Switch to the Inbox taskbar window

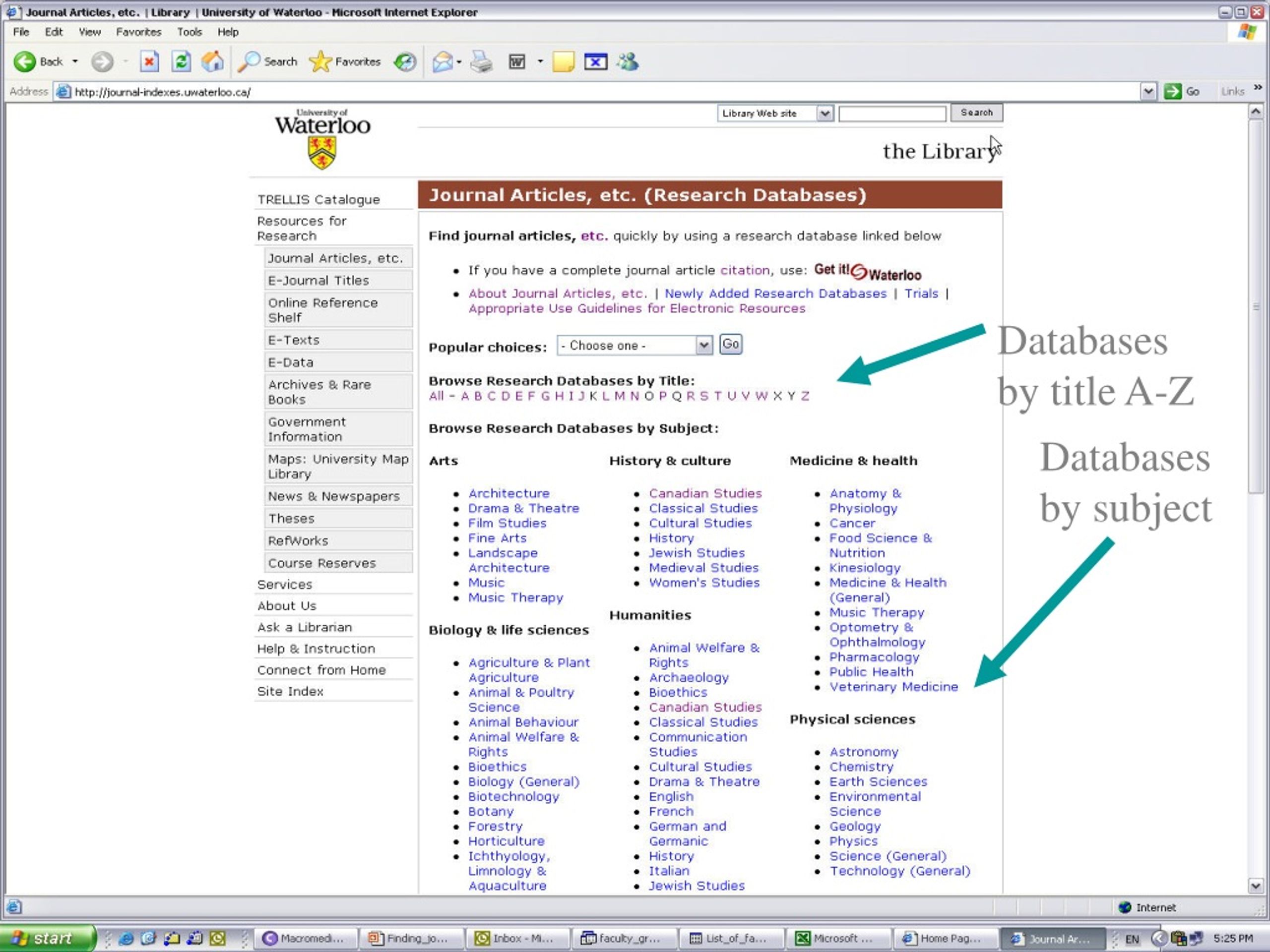[x=517, y=939]
